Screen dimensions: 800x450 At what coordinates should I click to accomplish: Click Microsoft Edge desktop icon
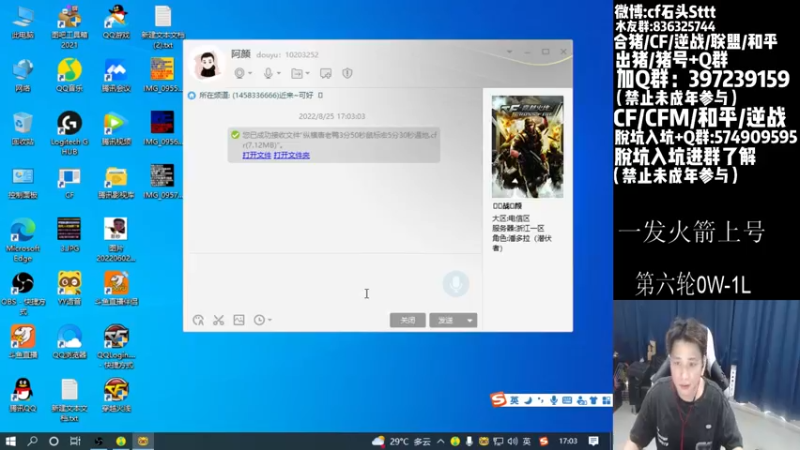(22, 240)
